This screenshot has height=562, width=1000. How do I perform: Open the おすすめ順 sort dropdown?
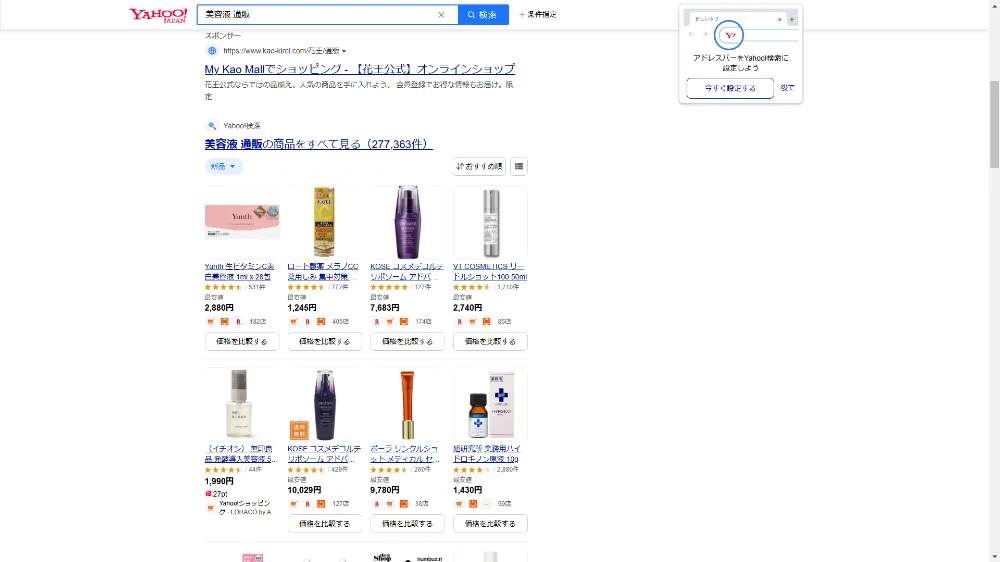(479, 166)
